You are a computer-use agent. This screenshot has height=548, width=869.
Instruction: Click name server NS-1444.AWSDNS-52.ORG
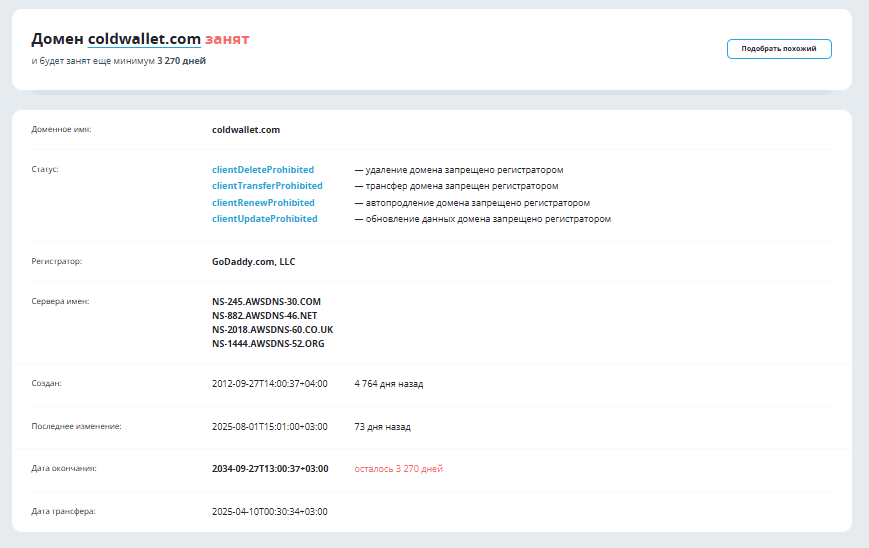tap(267, 343)
